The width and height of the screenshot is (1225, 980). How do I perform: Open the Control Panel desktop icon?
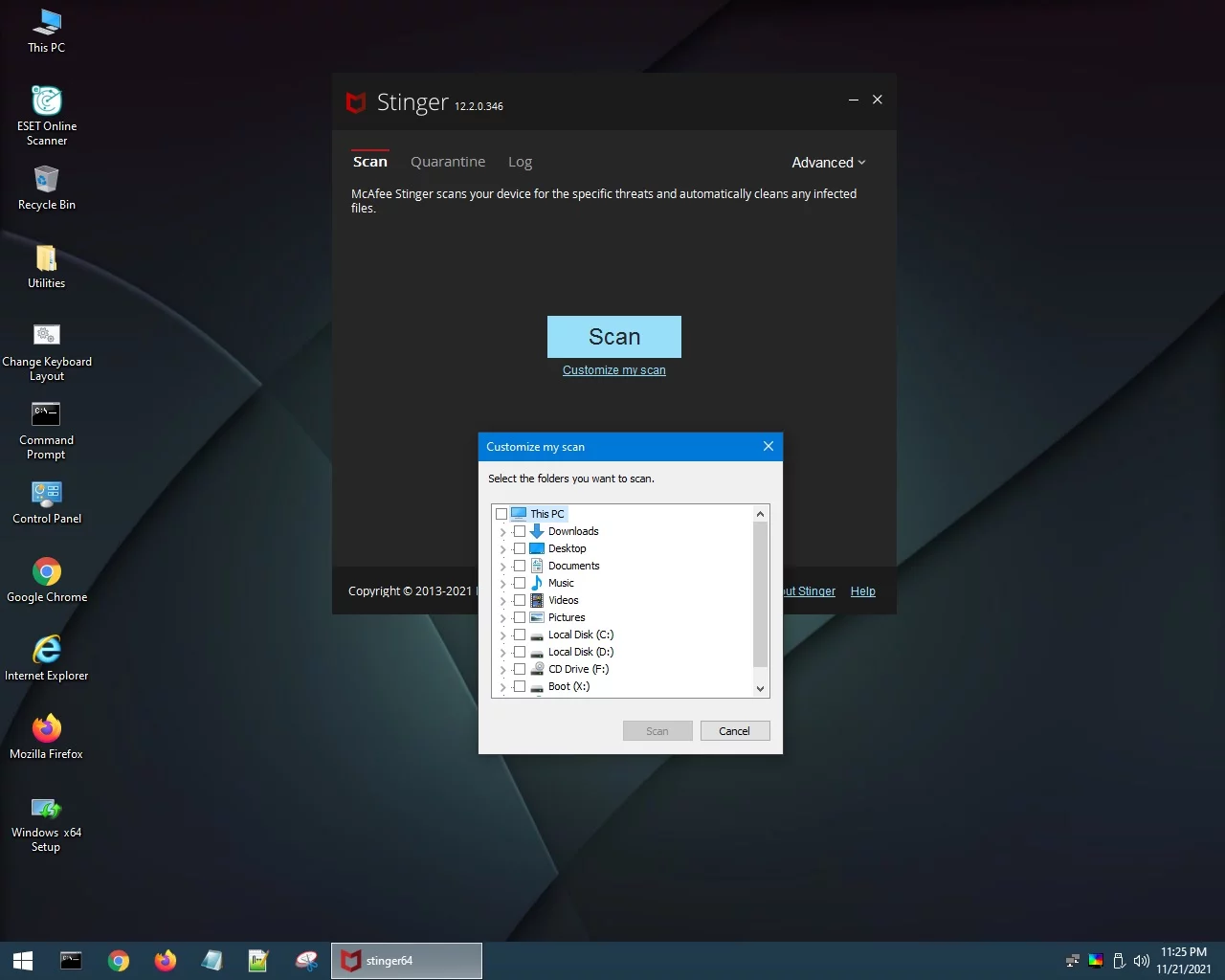pos(46,501)
